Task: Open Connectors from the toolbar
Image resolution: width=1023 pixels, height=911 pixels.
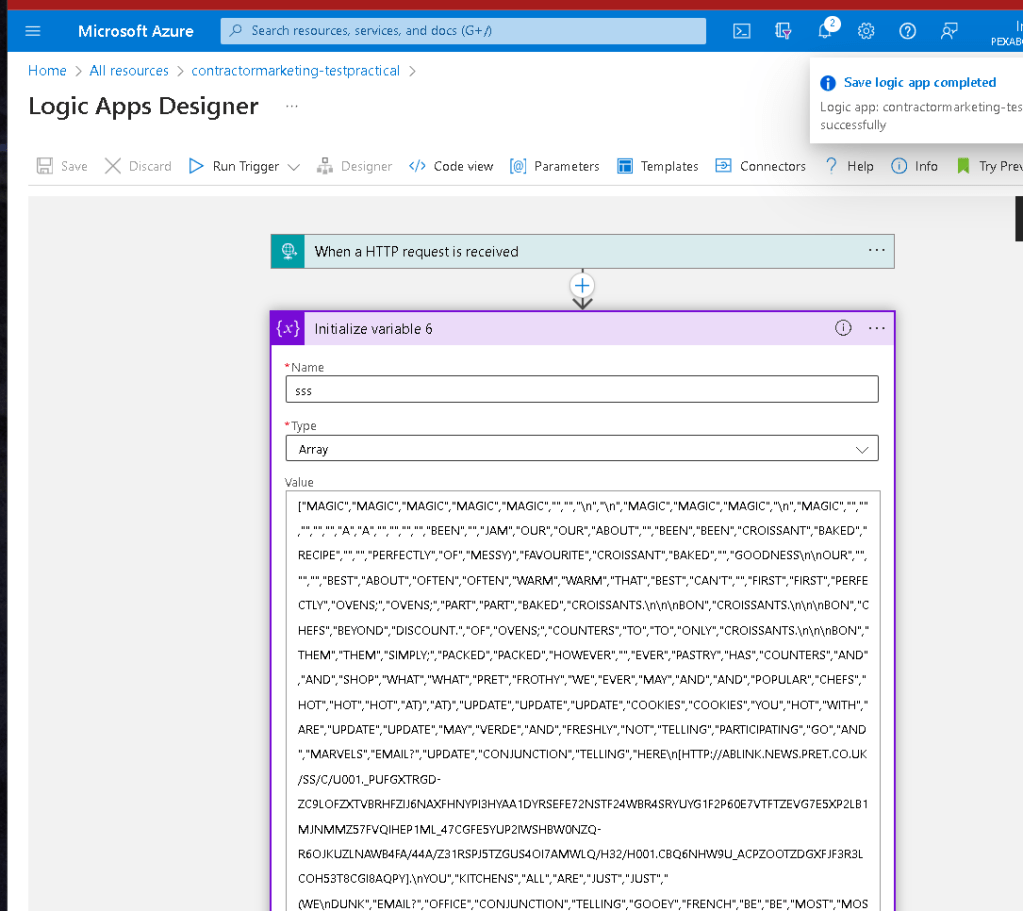Action: [761, 166]
